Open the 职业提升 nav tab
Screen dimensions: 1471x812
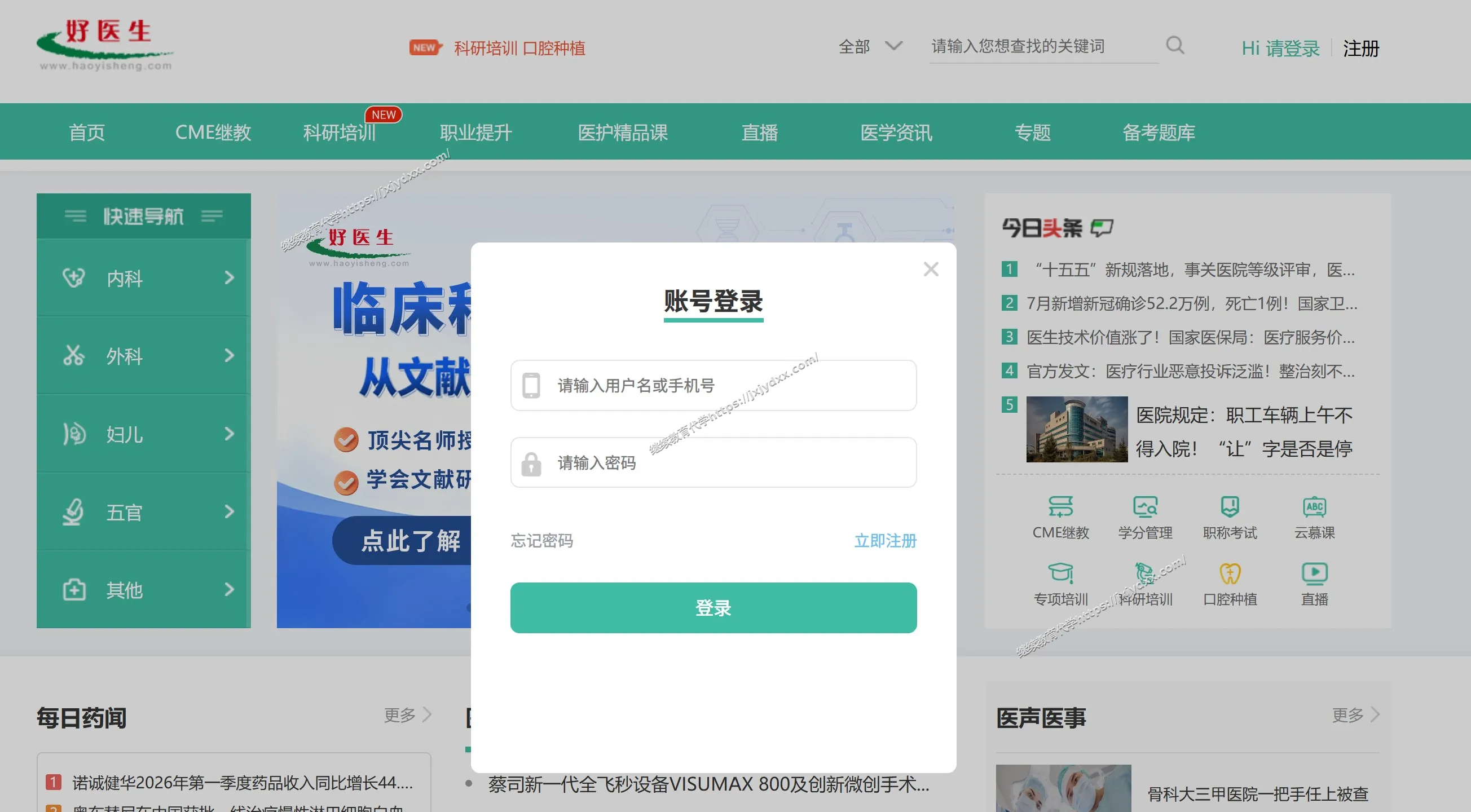(475, 133)
